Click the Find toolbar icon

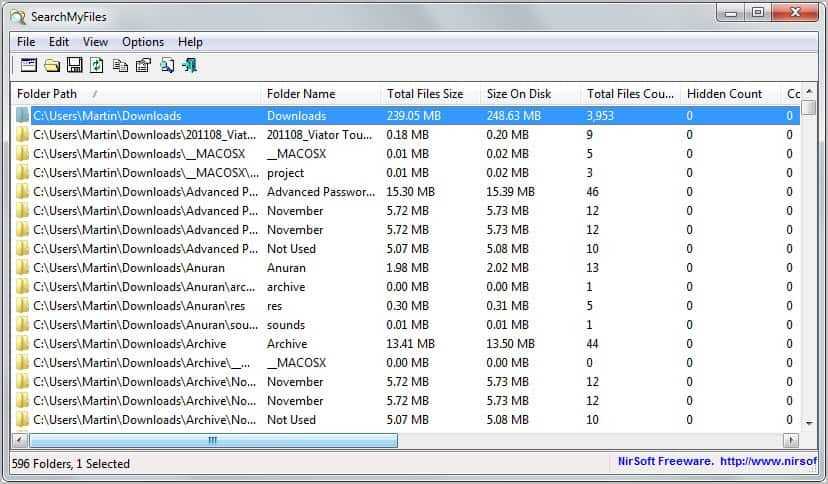[x=167, y=66]
